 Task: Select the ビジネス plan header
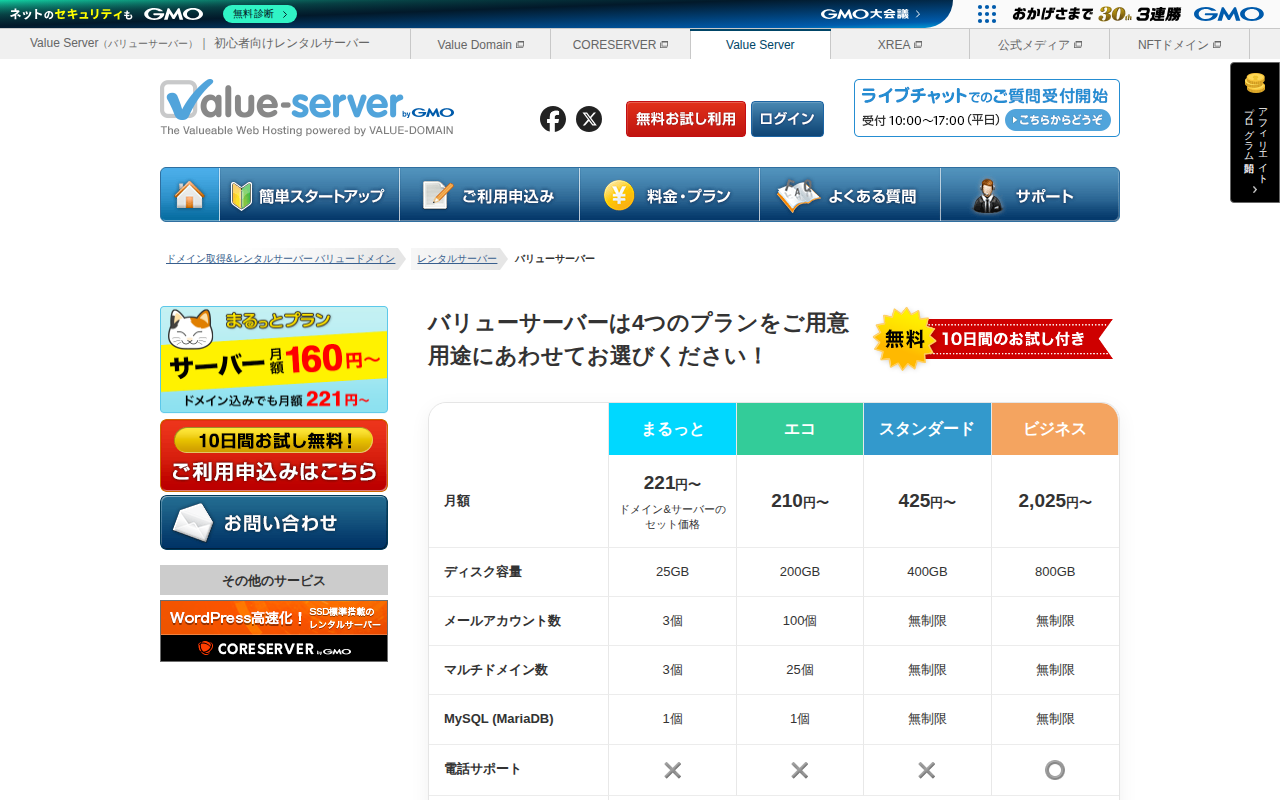click(x=1055, y=429)
